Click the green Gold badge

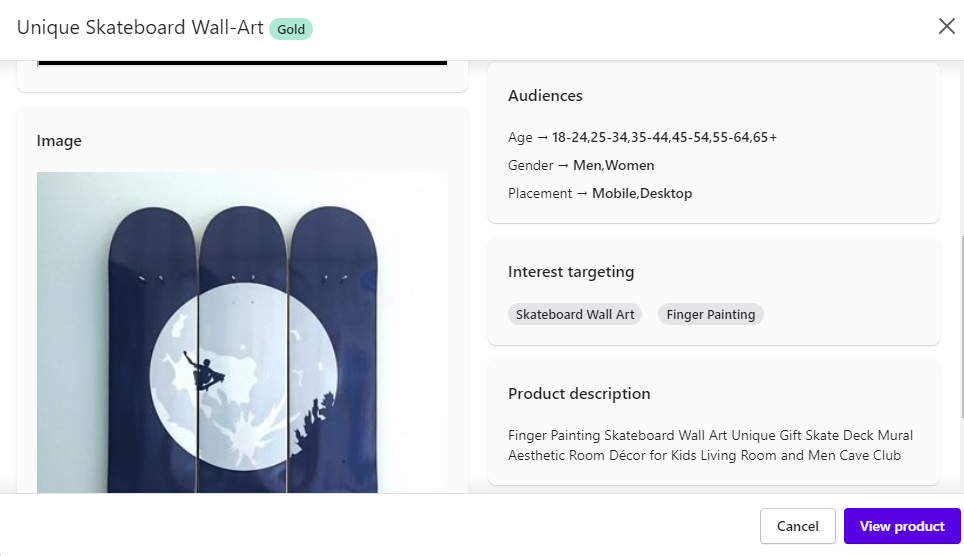click(291, 29)
